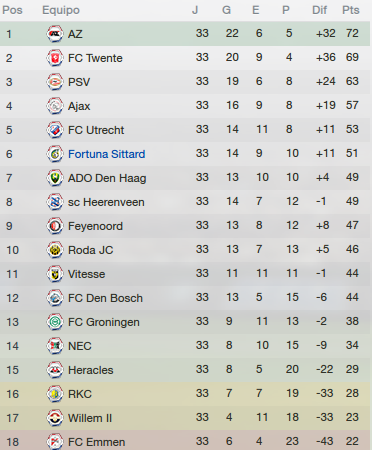Image resolution: width=372 pixels, height=450 pixels.
Task: Open the Vitesse team name
Action: point(87,274)
